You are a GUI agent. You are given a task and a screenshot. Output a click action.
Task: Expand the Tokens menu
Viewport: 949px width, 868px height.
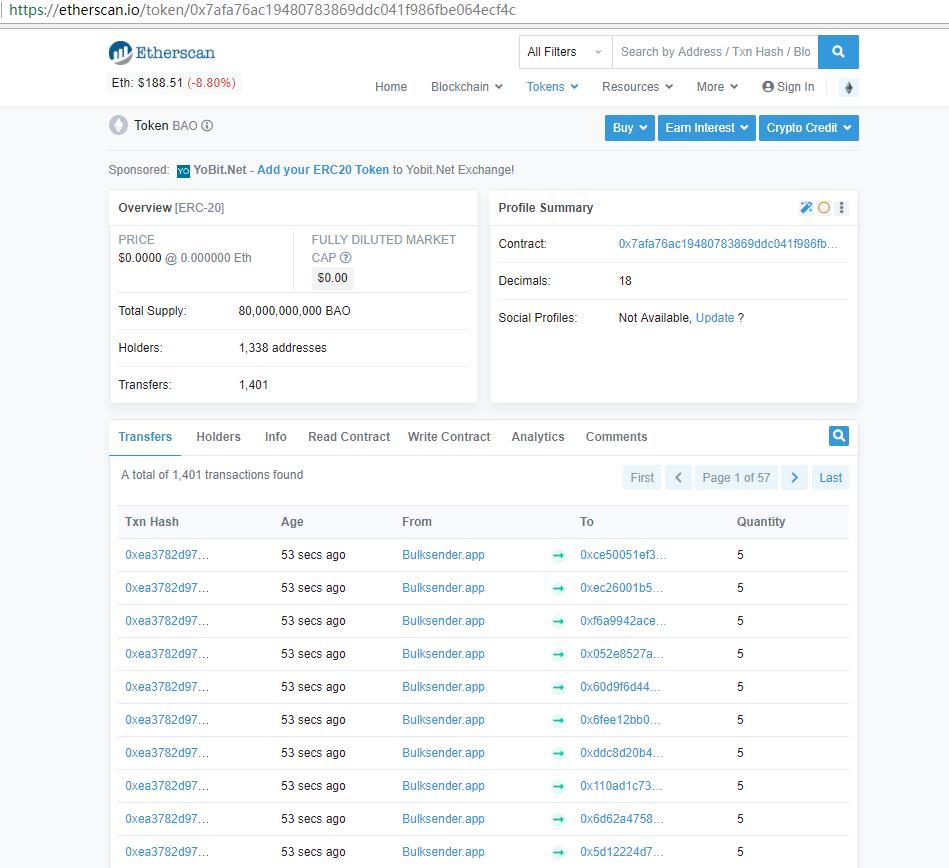[552, 87]
